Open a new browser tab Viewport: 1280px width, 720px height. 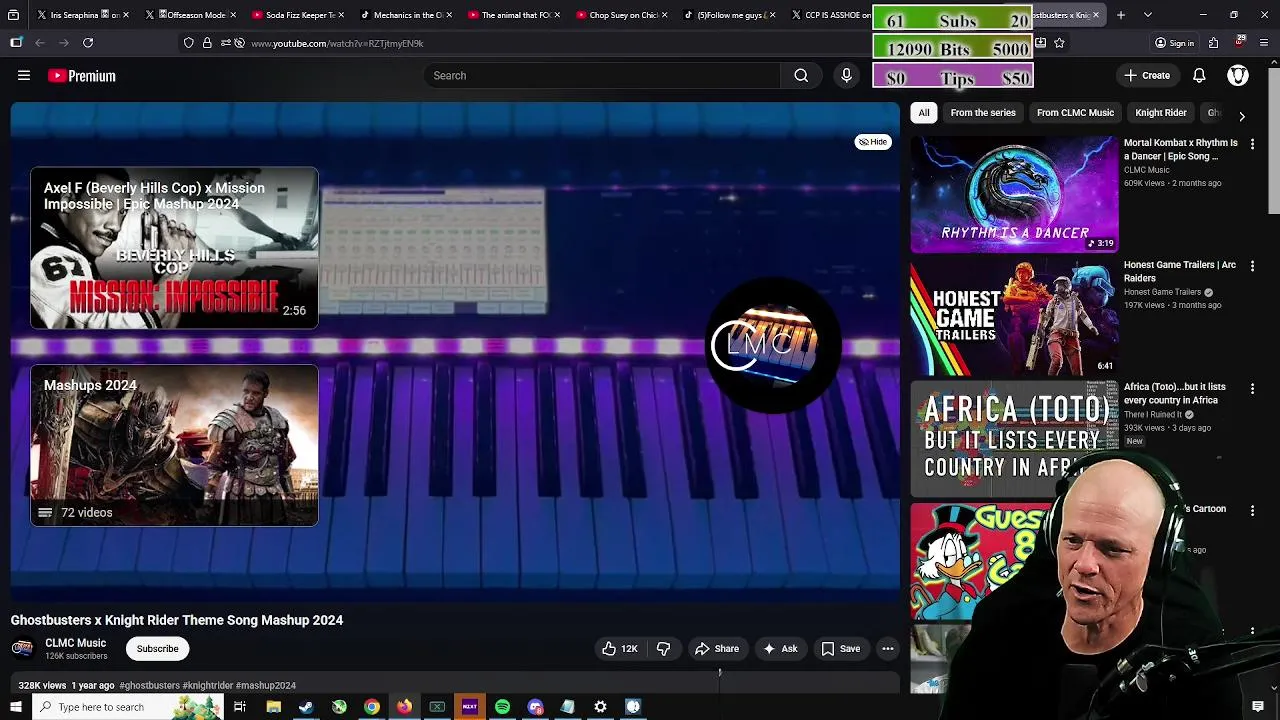click(1121, 15)
